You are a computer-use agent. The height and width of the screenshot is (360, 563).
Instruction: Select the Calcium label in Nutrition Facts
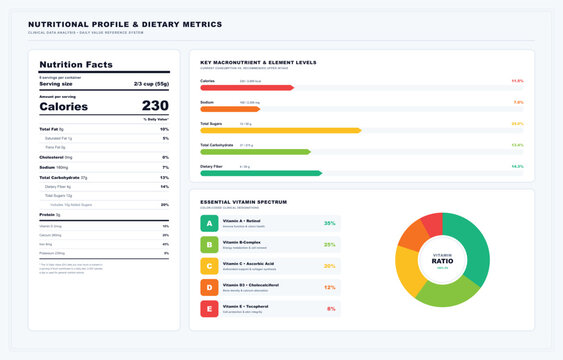pyautogui.click(x=50, y=235)
